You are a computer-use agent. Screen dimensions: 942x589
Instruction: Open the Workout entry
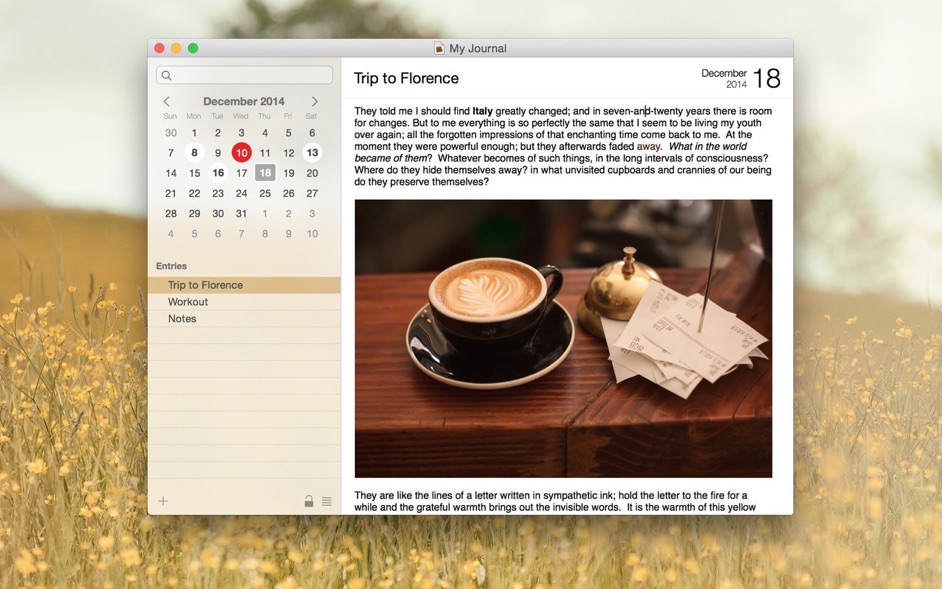coord(245,302)
